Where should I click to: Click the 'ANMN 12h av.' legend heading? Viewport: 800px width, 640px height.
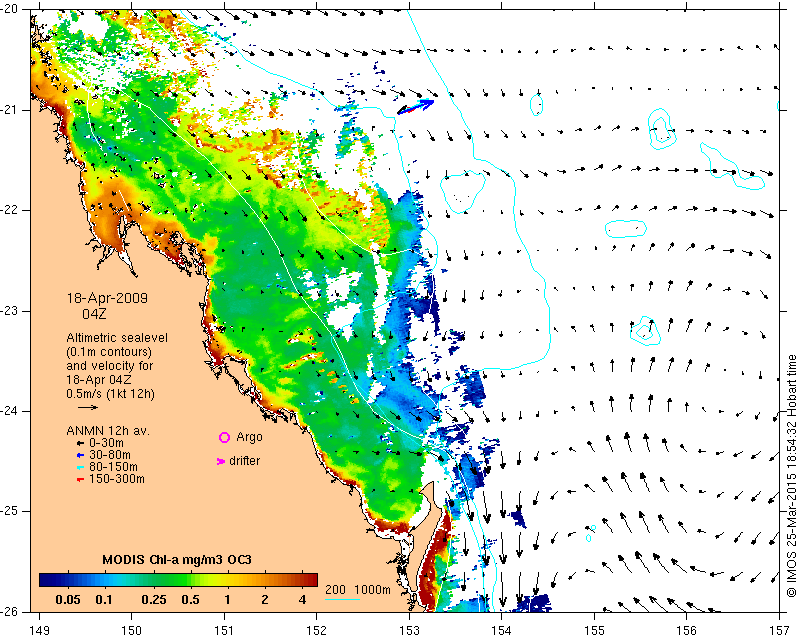[x=108, y=431]
